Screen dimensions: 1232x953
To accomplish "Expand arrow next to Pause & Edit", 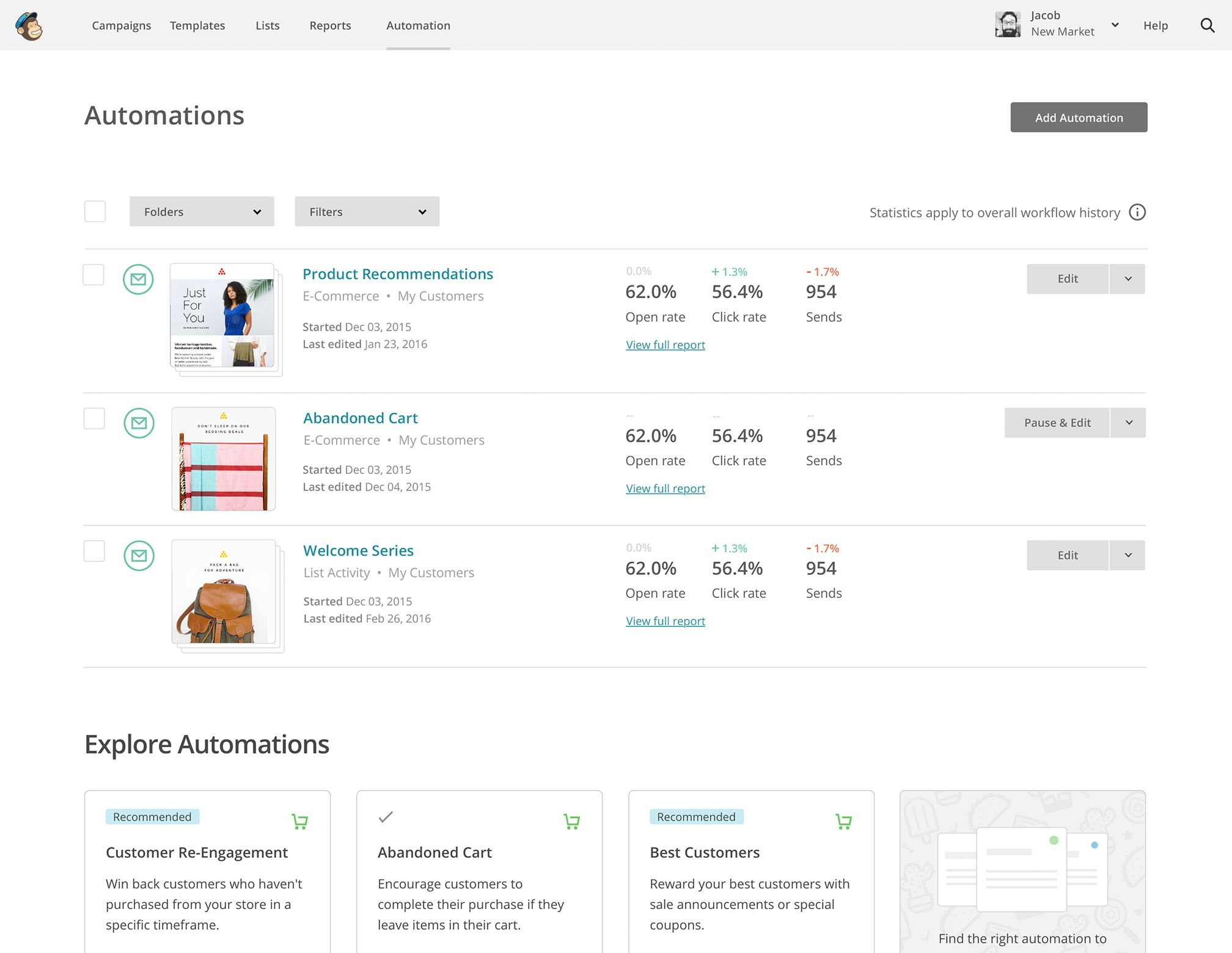I will point(1128,423).
